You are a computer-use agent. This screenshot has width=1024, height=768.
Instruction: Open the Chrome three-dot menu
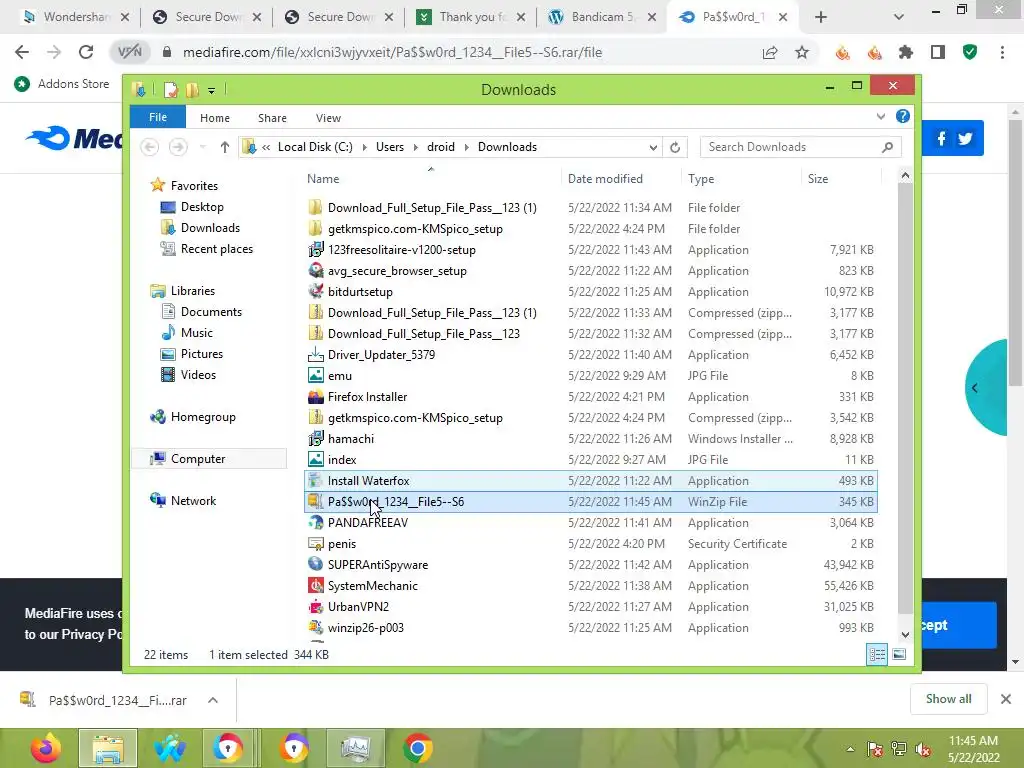pyautogui.click(x=1002, y=52)
